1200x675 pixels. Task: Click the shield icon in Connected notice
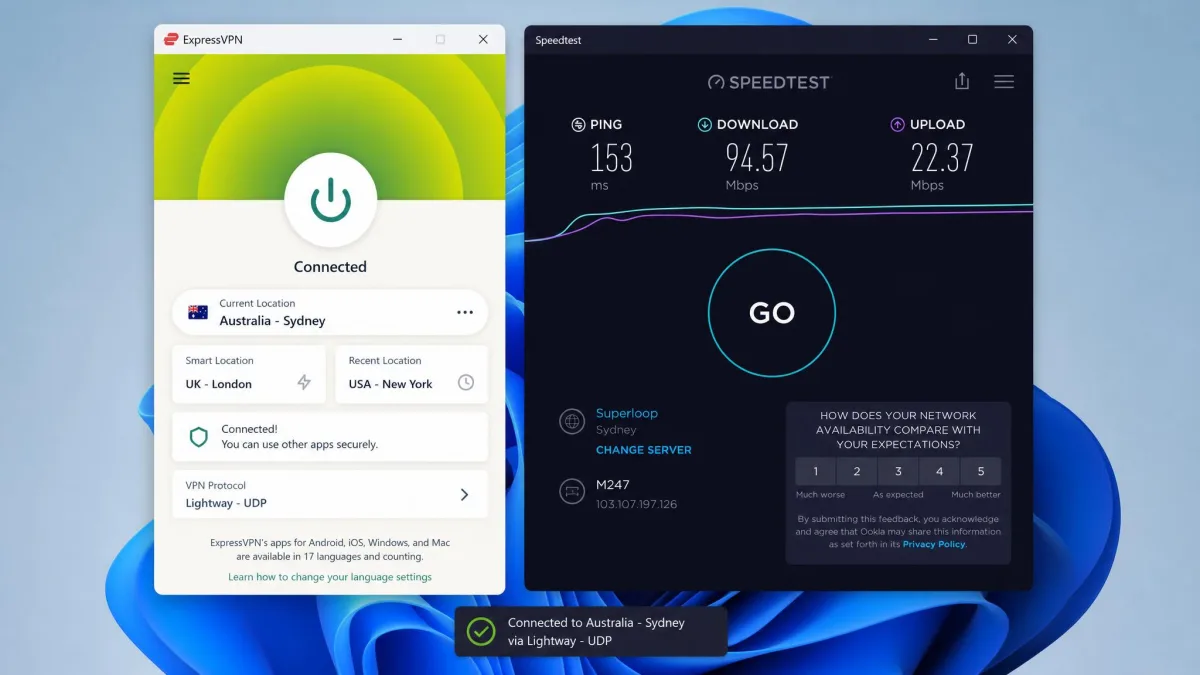(x=198, y=437)
